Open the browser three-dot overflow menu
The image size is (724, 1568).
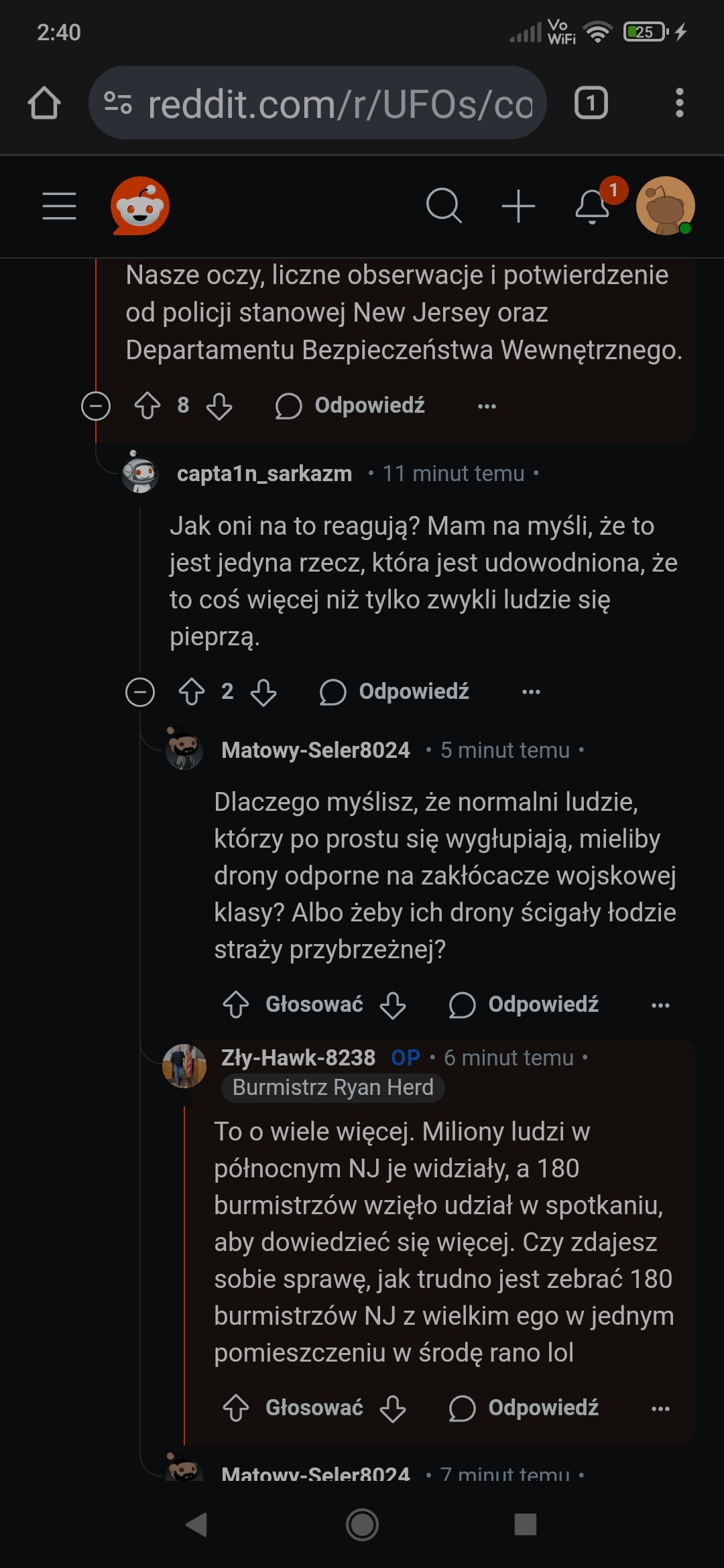point(679,103)
